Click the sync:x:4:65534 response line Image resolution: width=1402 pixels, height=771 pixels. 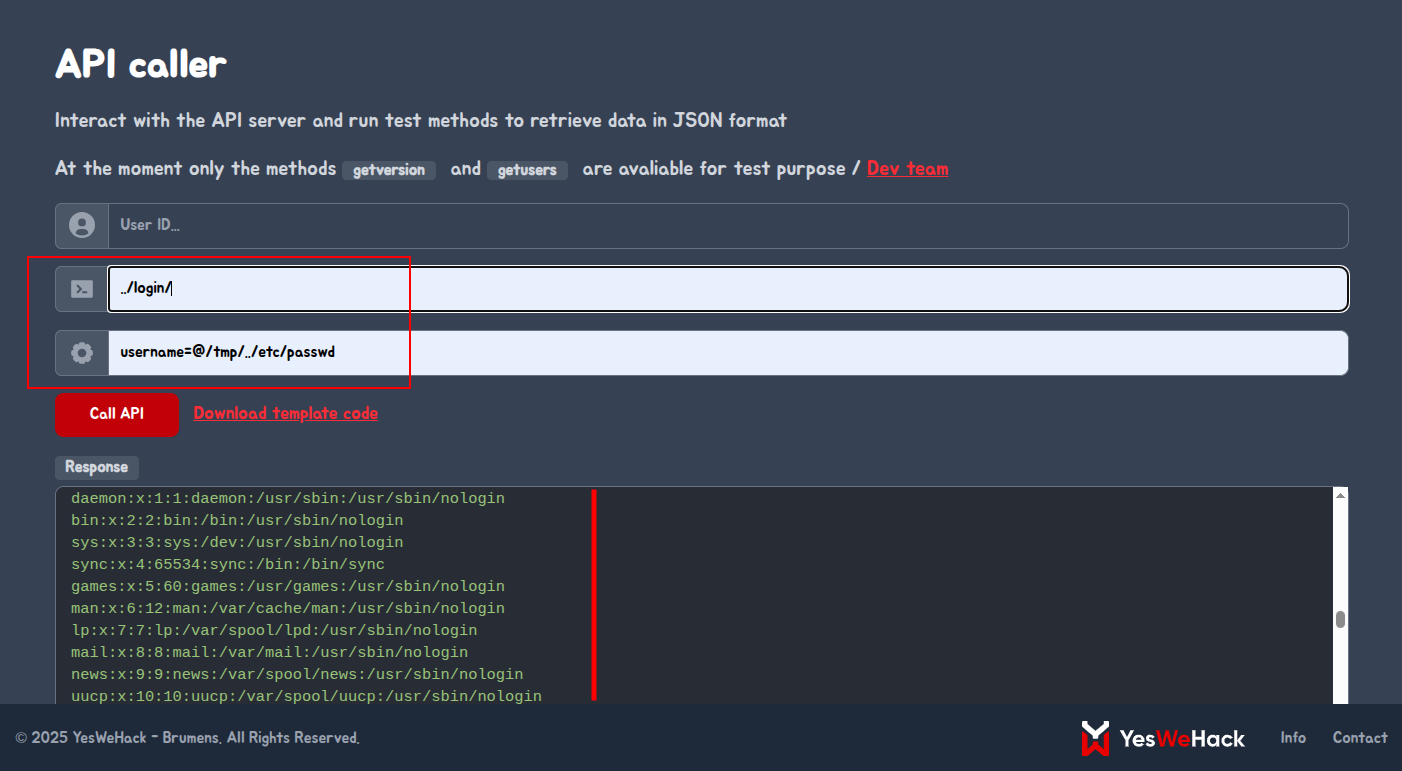(x=228, y=564)
